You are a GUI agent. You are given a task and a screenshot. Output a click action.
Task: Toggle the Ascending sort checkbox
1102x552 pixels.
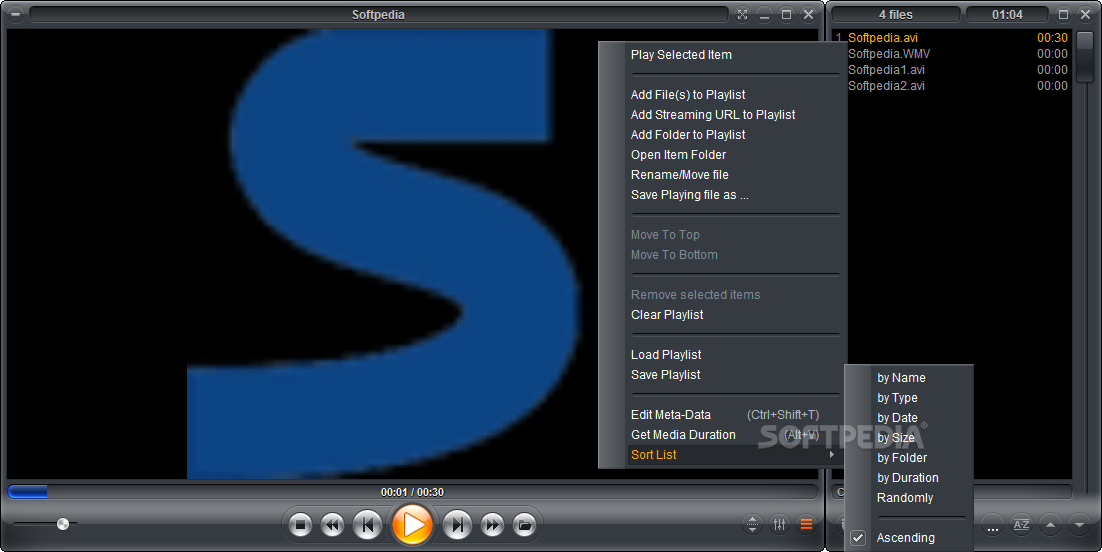click(857, 538)
